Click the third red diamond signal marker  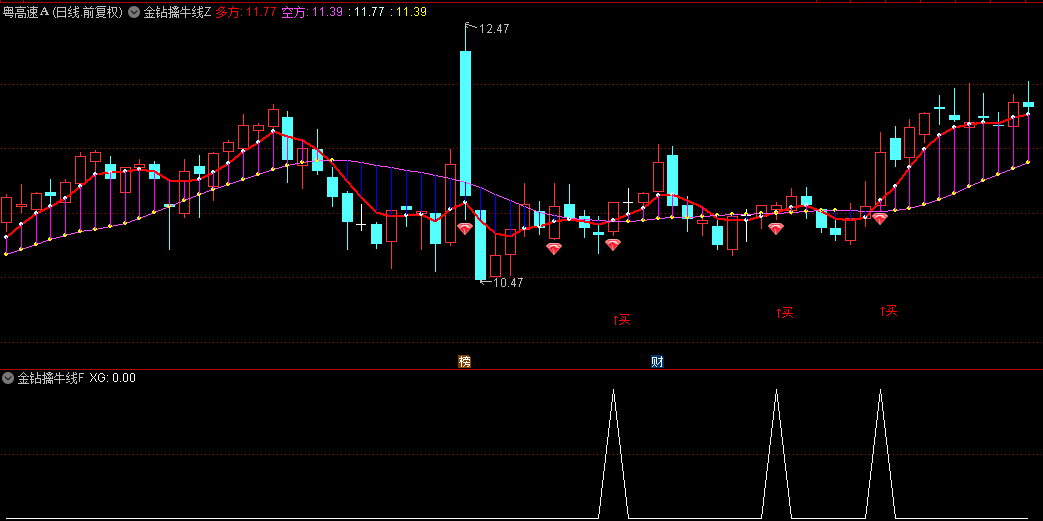pyautogui.click(x=613, y=244)
